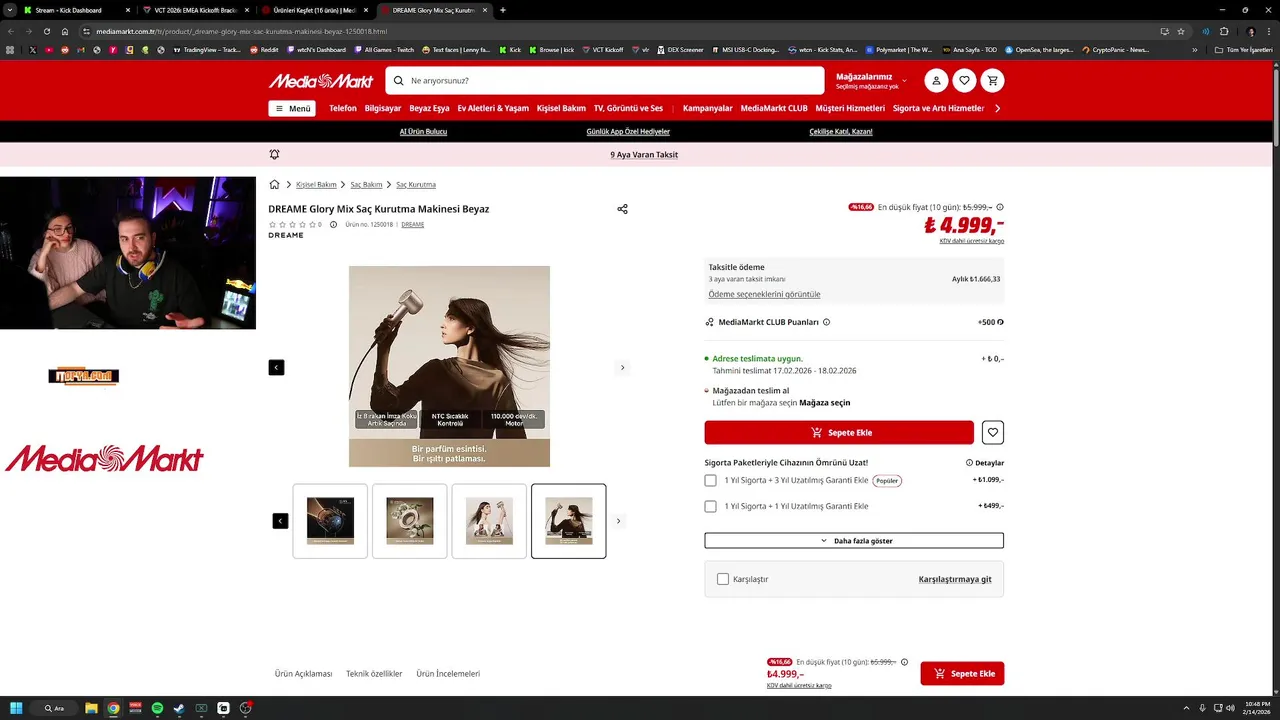Click the sticky bottom Sepete Ekle button

click(x=962, y=674)
